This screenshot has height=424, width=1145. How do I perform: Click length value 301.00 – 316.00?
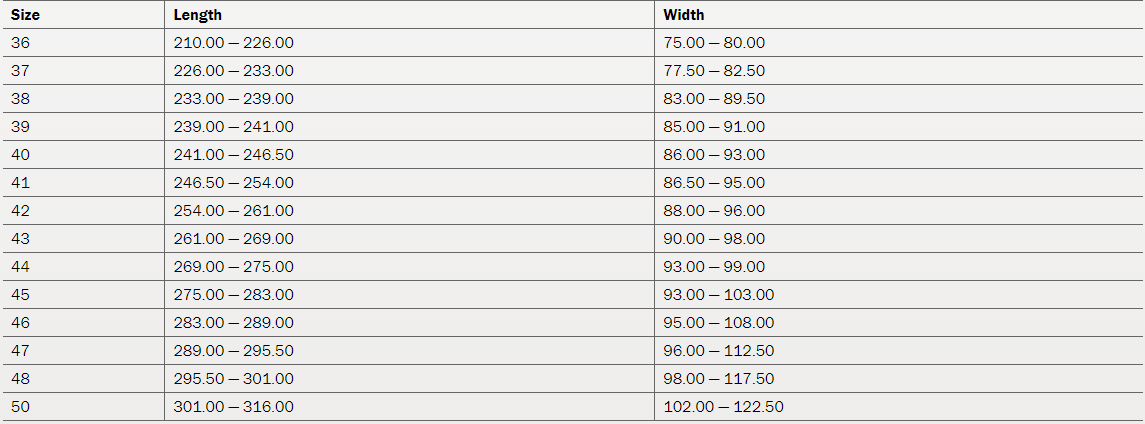point(234,407)
